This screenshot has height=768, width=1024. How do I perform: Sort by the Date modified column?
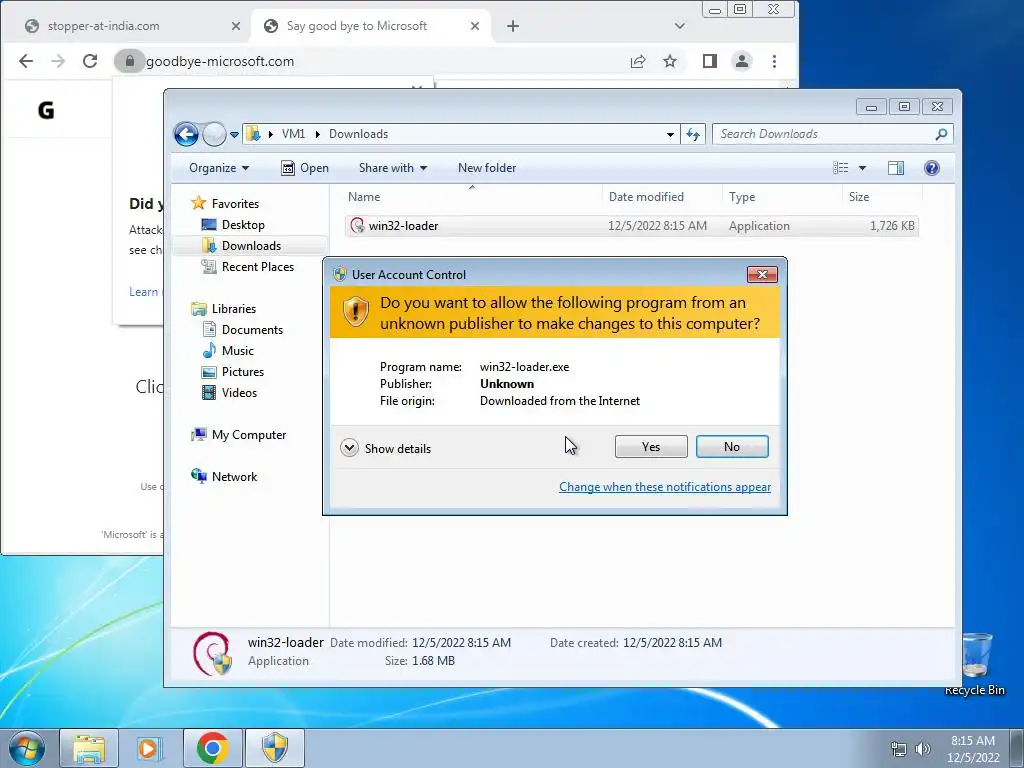(x=662, y=197)
